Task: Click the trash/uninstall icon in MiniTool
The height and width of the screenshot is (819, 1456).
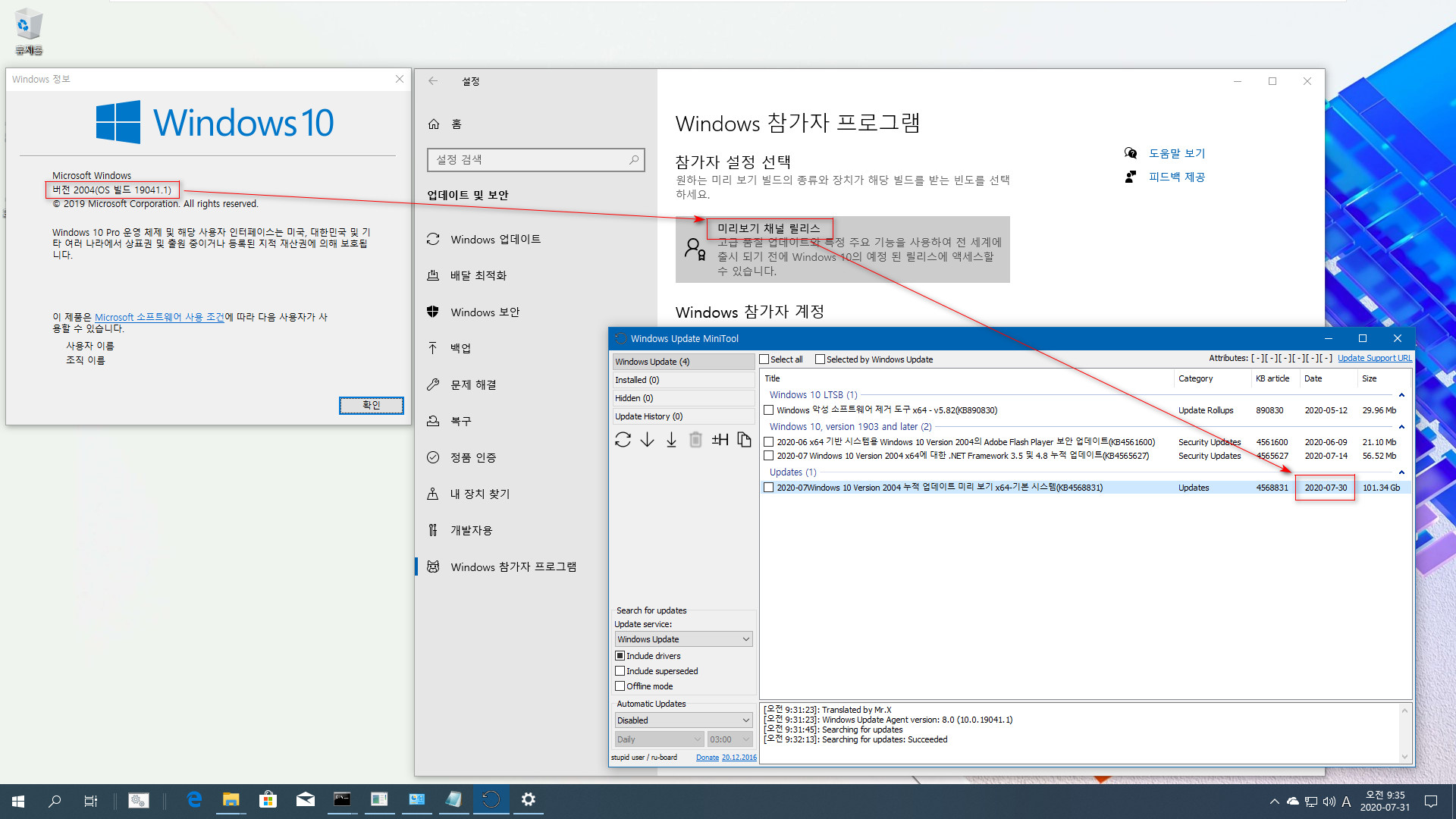Action: (695, 440)
